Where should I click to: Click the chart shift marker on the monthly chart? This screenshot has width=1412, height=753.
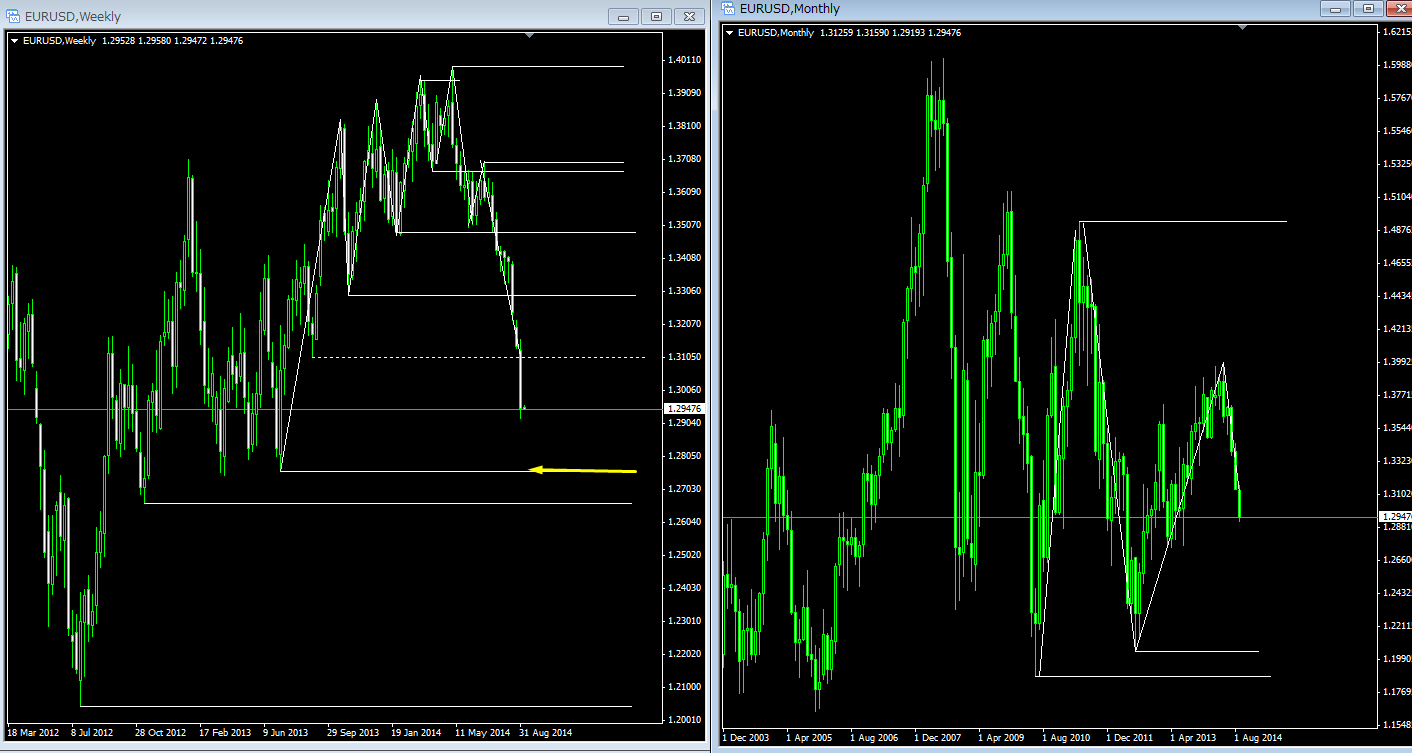(1242, 28)
